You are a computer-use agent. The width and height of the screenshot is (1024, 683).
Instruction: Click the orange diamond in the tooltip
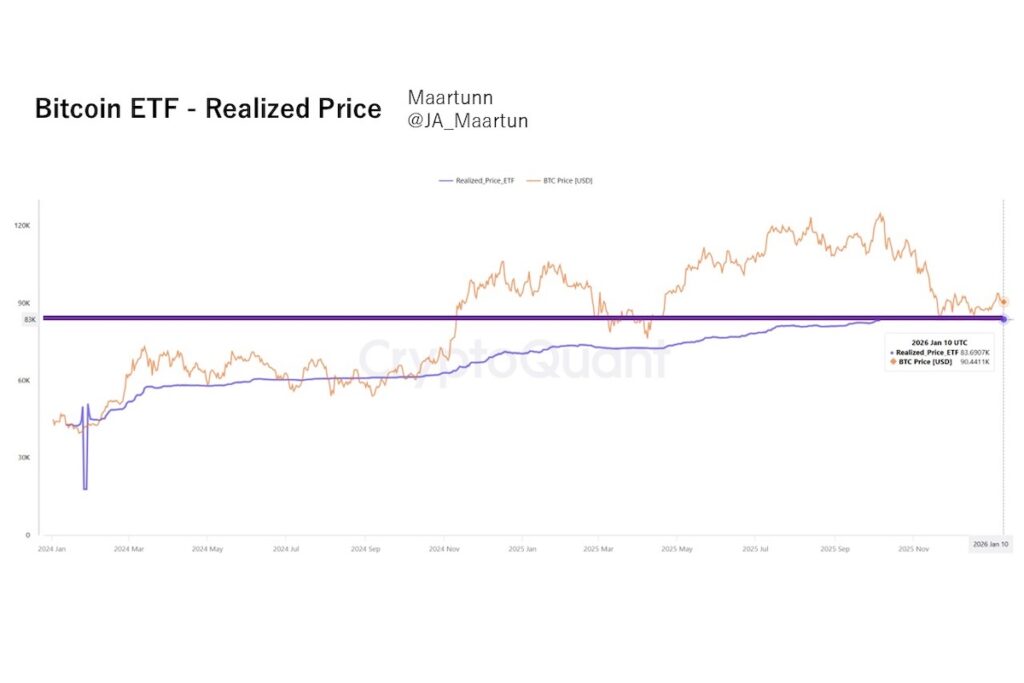890,361
